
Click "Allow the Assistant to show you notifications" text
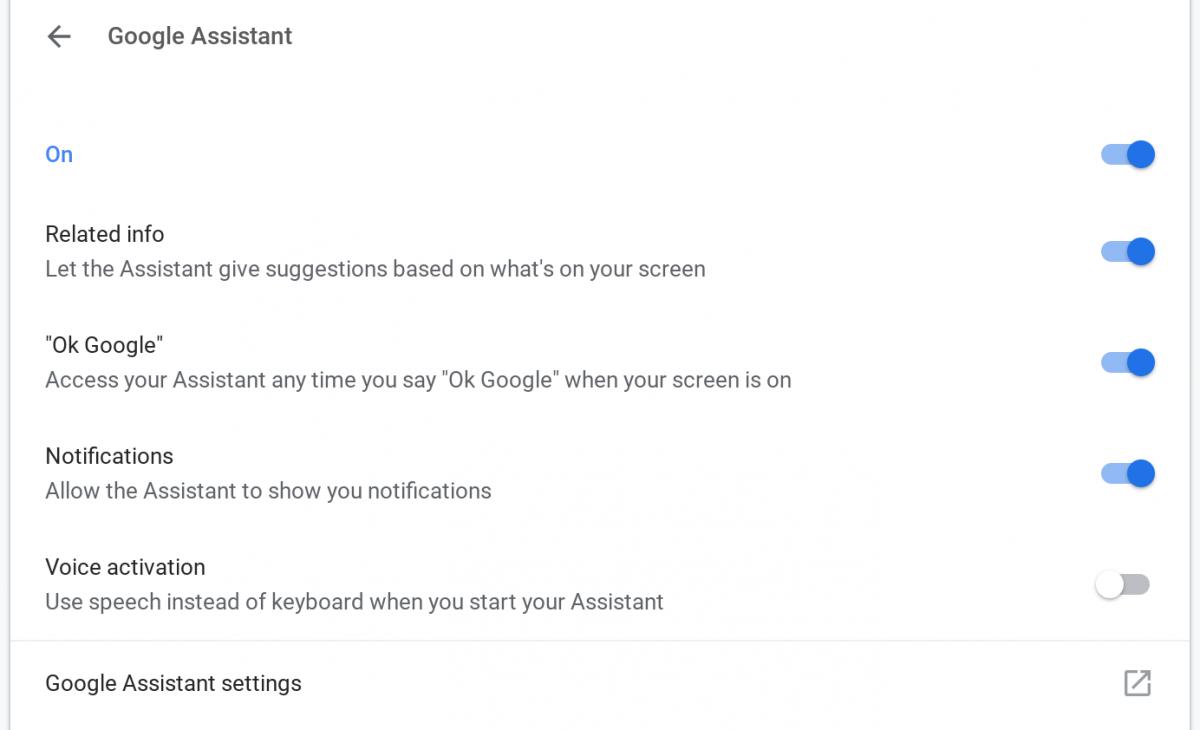click(268, 491)
